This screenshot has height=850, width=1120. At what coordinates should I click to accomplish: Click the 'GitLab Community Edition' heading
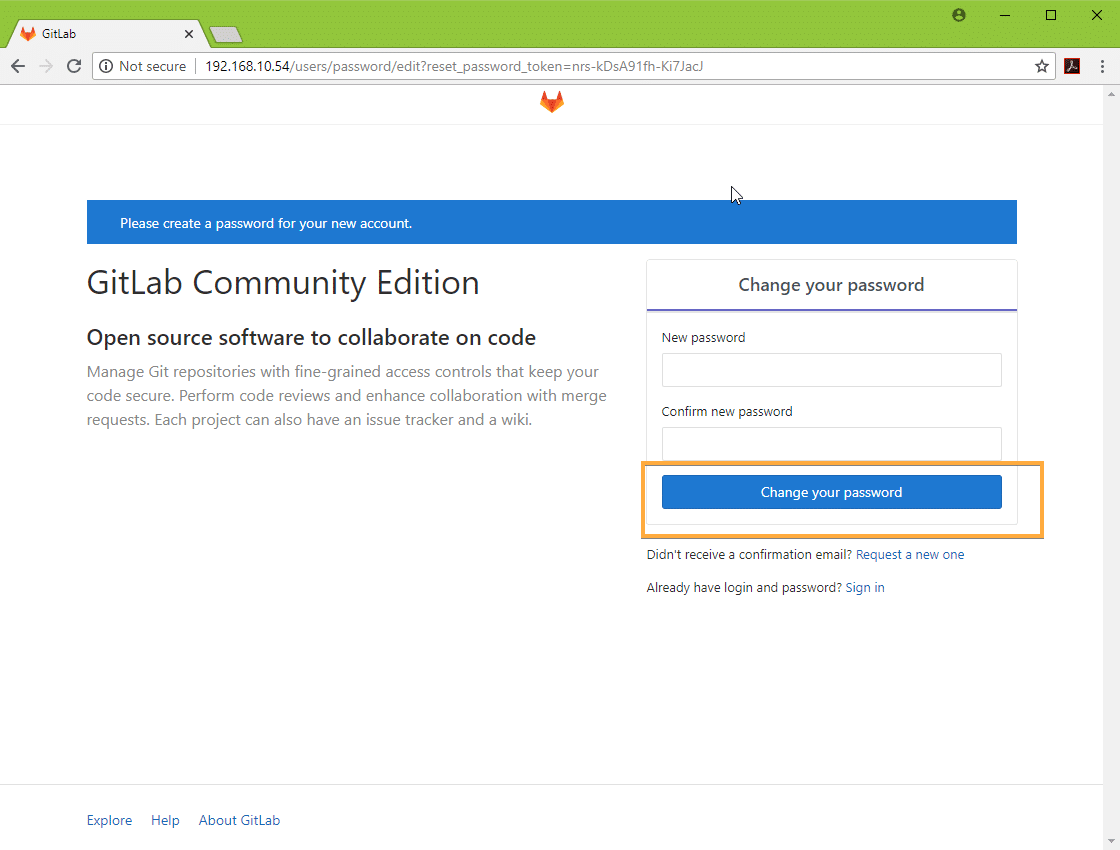pyautogui.click(x=283, y=283)
